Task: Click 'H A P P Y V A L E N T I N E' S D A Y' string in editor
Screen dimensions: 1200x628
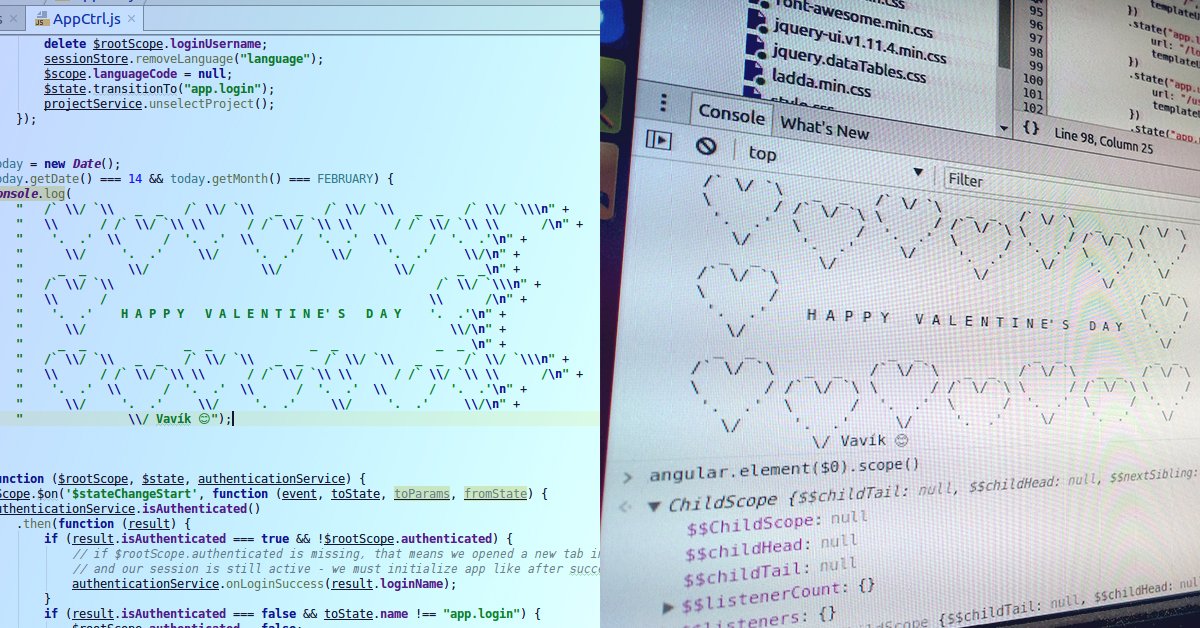Action: click(261, 314)
